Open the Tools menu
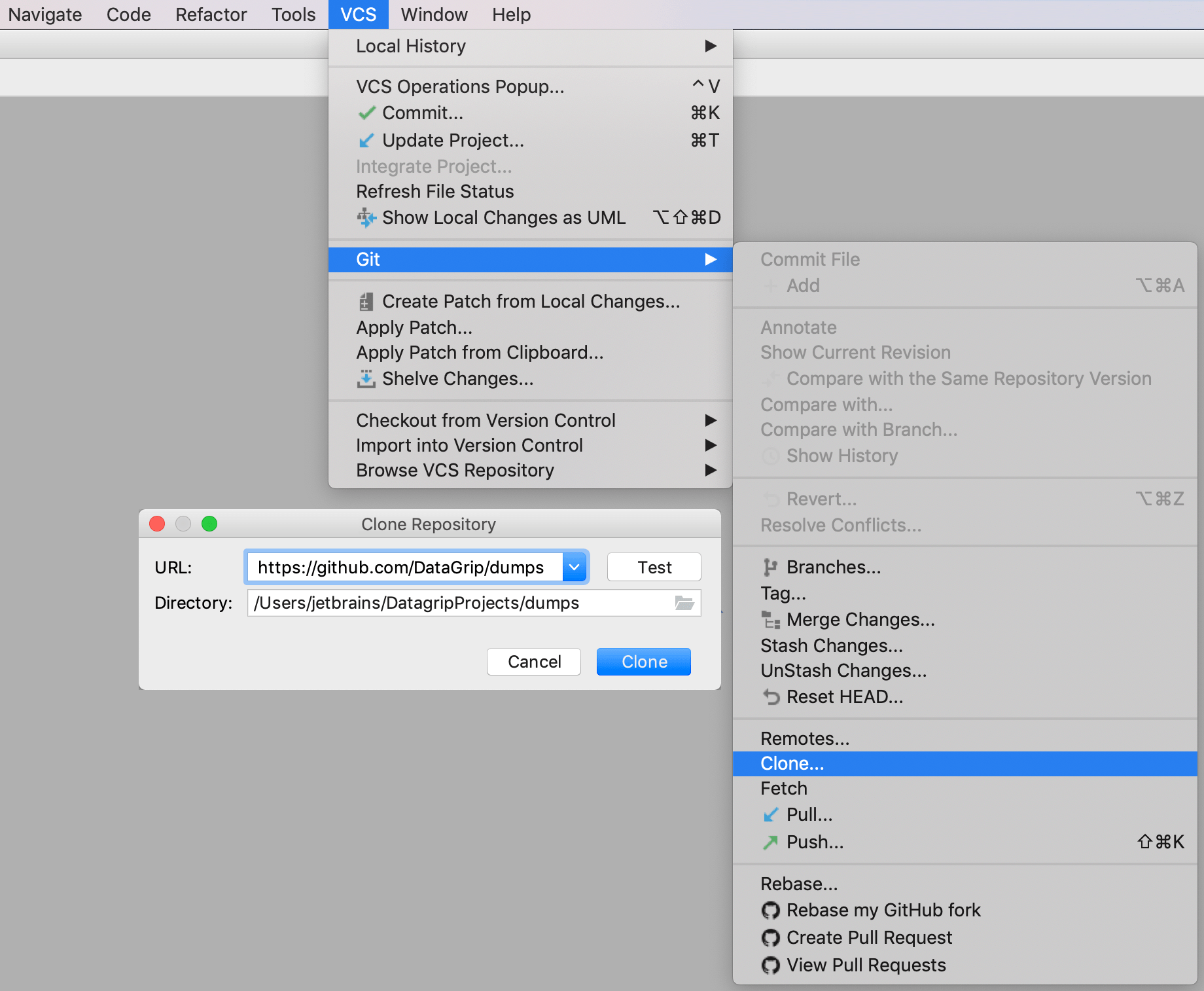 [294, 14]
